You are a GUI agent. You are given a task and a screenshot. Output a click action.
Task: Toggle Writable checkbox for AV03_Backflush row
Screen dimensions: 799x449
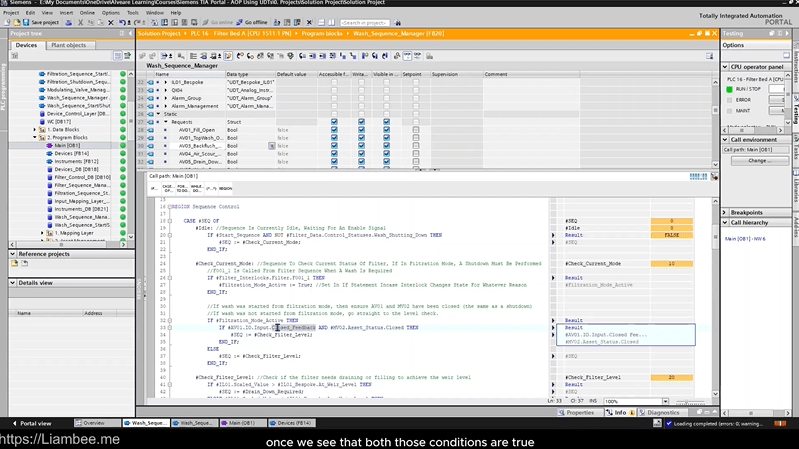(x=360, y=145)
